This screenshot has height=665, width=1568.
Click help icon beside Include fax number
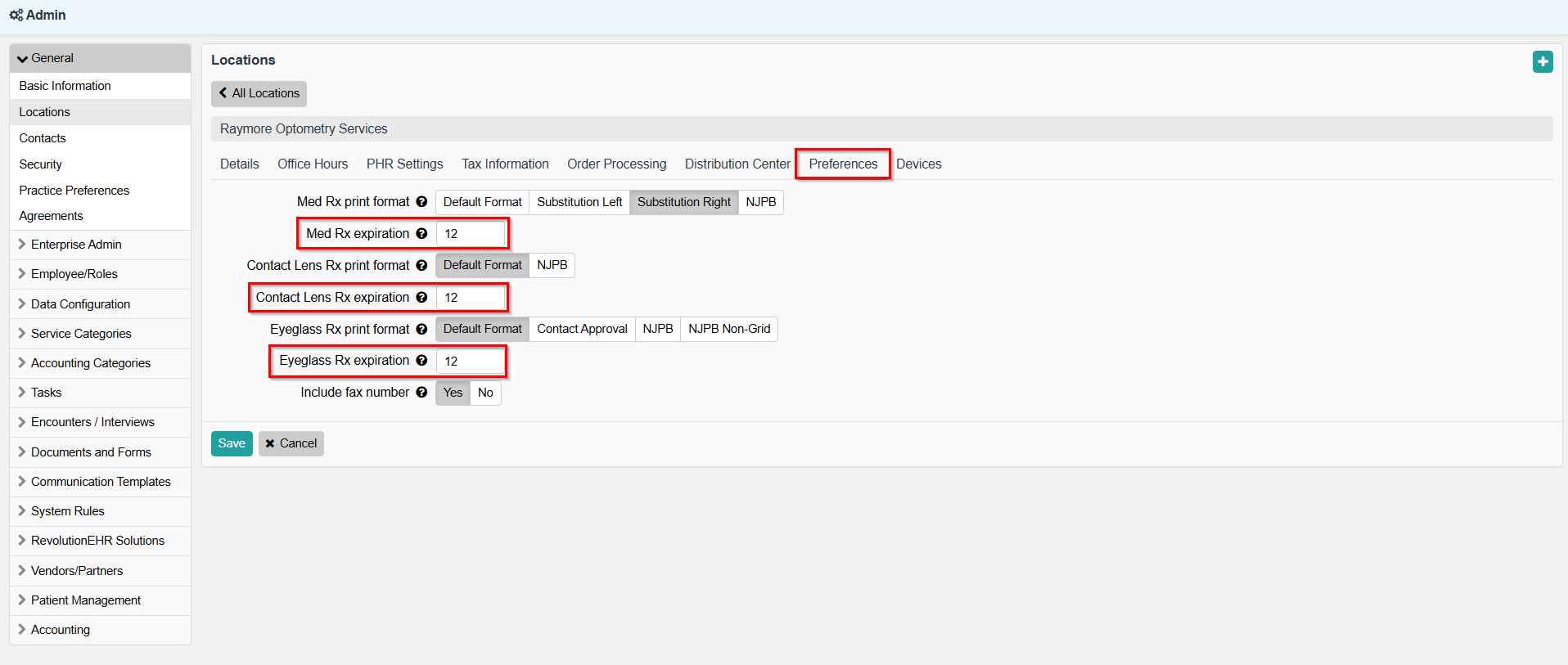(x=421, y=393)
